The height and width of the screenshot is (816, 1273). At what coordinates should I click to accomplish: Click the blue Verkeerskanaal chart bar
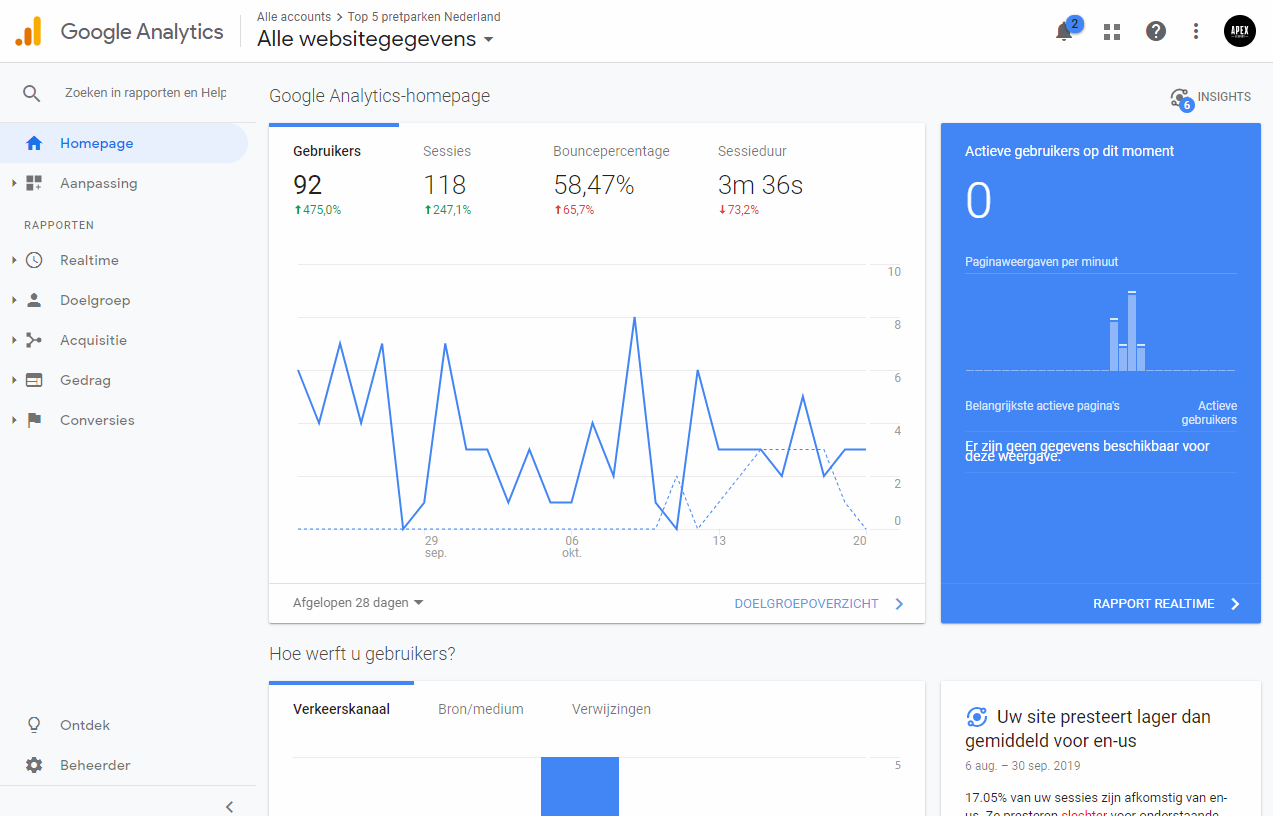[x=580, y=786]
